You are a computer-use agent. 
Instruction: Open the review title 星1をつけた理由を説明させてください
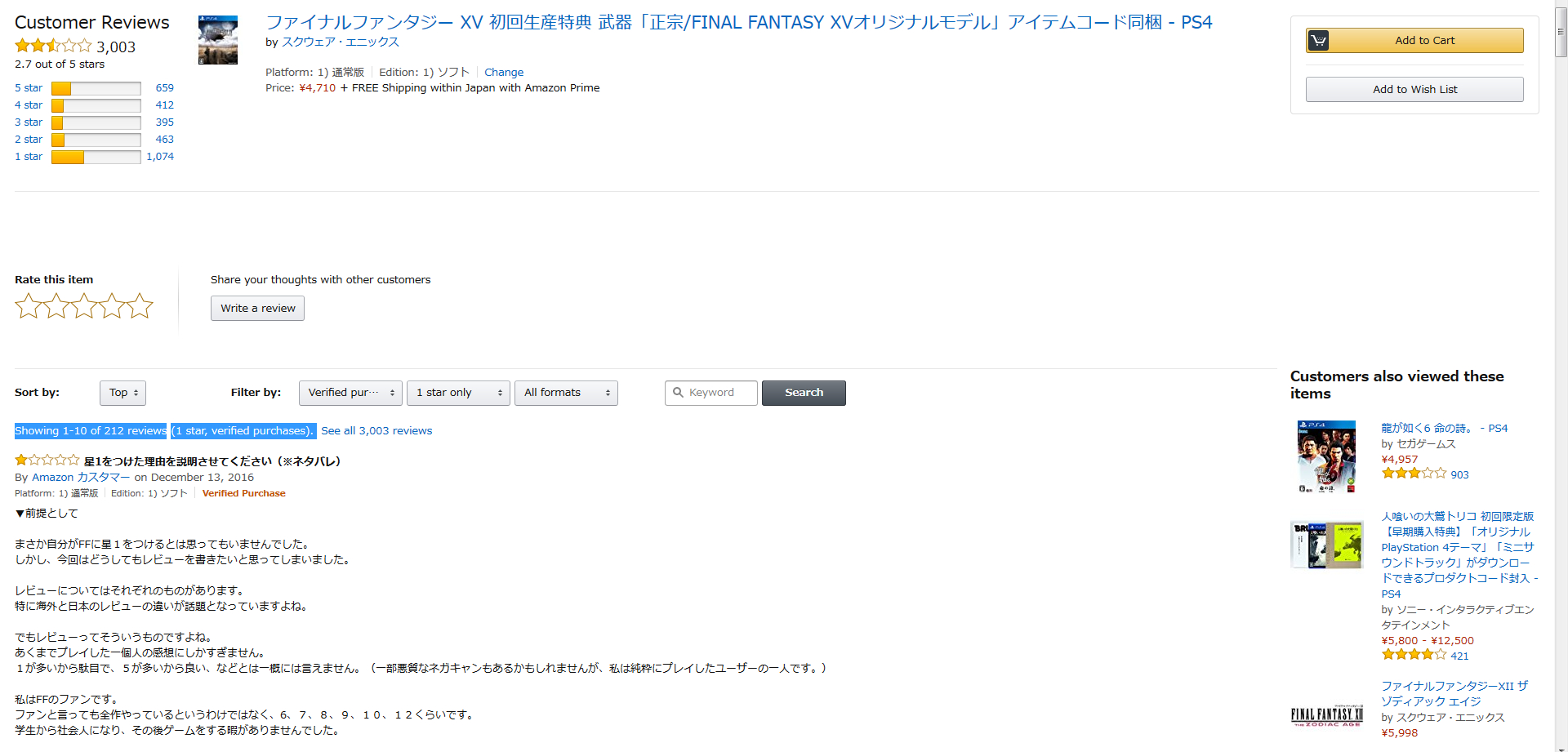(x=212, y=461)
